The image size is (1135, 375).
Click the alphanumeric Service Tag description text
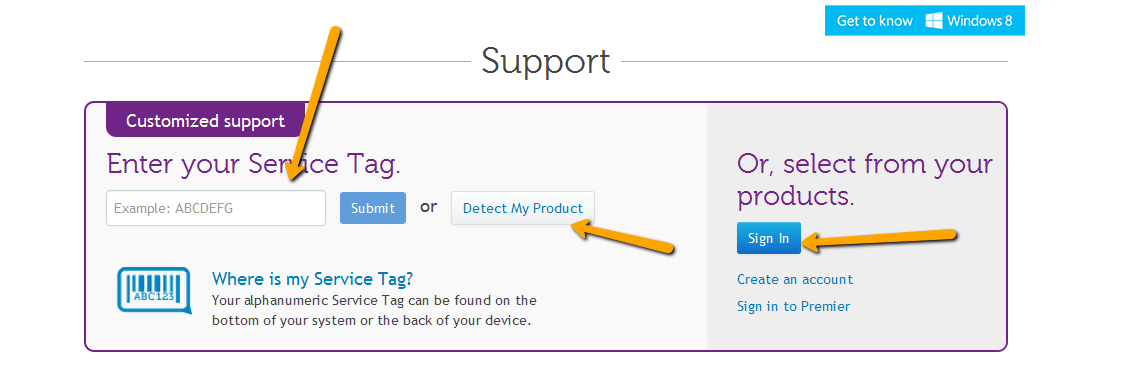(374, 310)
